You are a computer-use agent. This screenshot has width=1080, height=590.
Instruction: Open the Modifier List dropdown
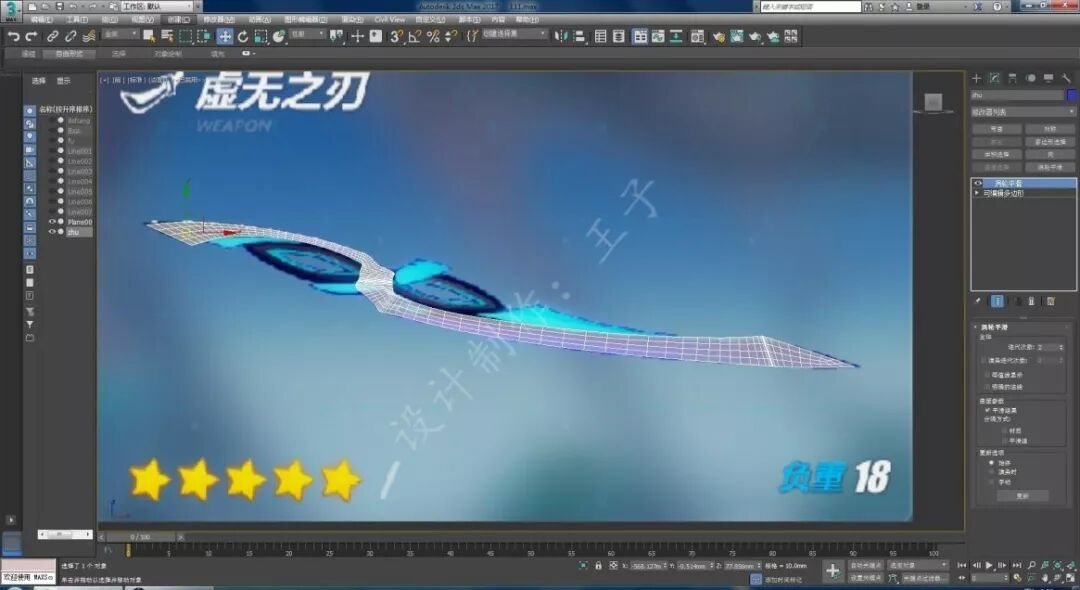pyautogui.click(x=1023, y=112)
